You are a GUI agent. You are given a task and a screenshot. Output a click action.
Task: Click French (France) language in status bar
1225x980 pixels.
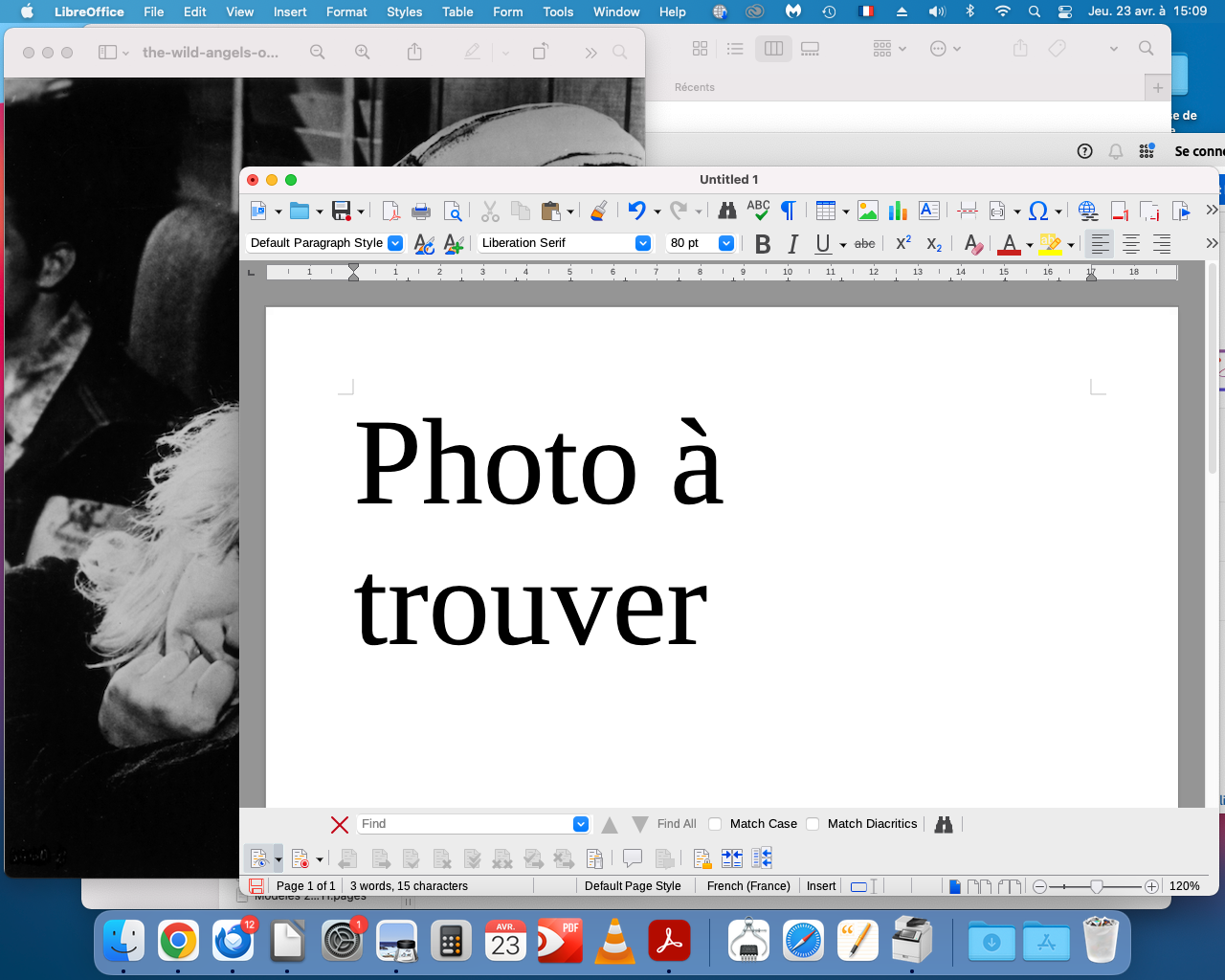coord(748,886)
